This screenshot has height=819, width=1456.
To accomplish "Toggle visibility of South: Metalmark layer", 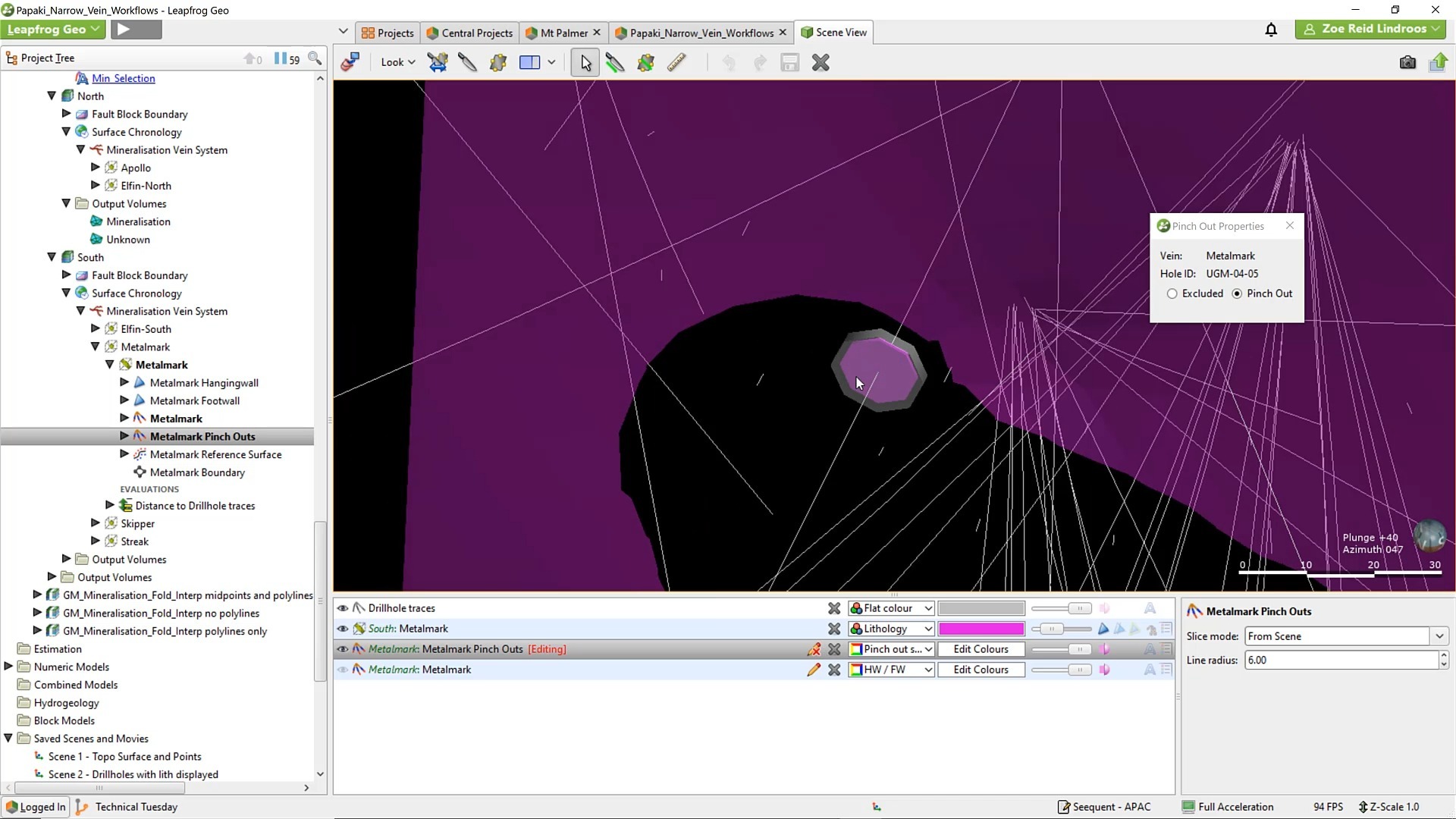I will coord(343,629).
